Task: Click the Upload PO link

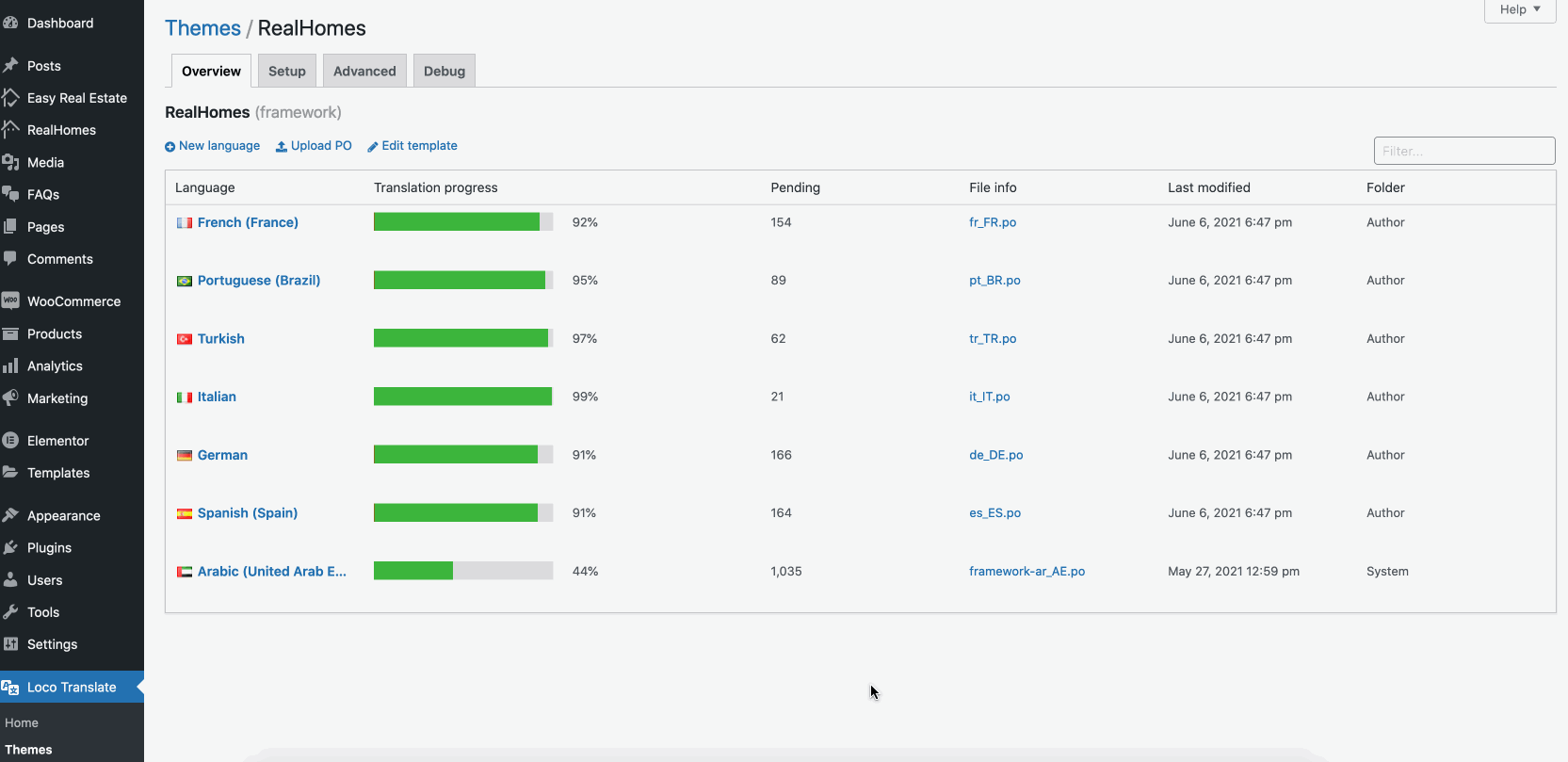Action: (314, 146)
